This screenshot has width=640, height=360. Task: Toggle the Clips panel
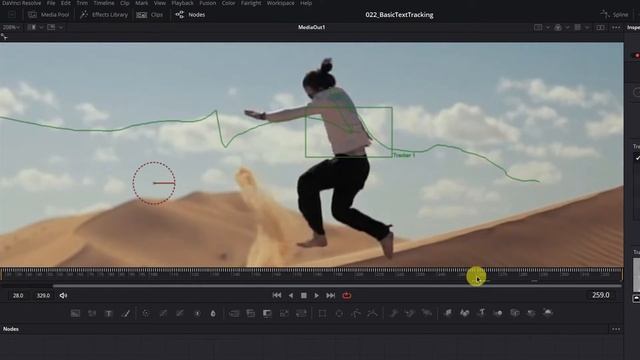coord(150,15)
